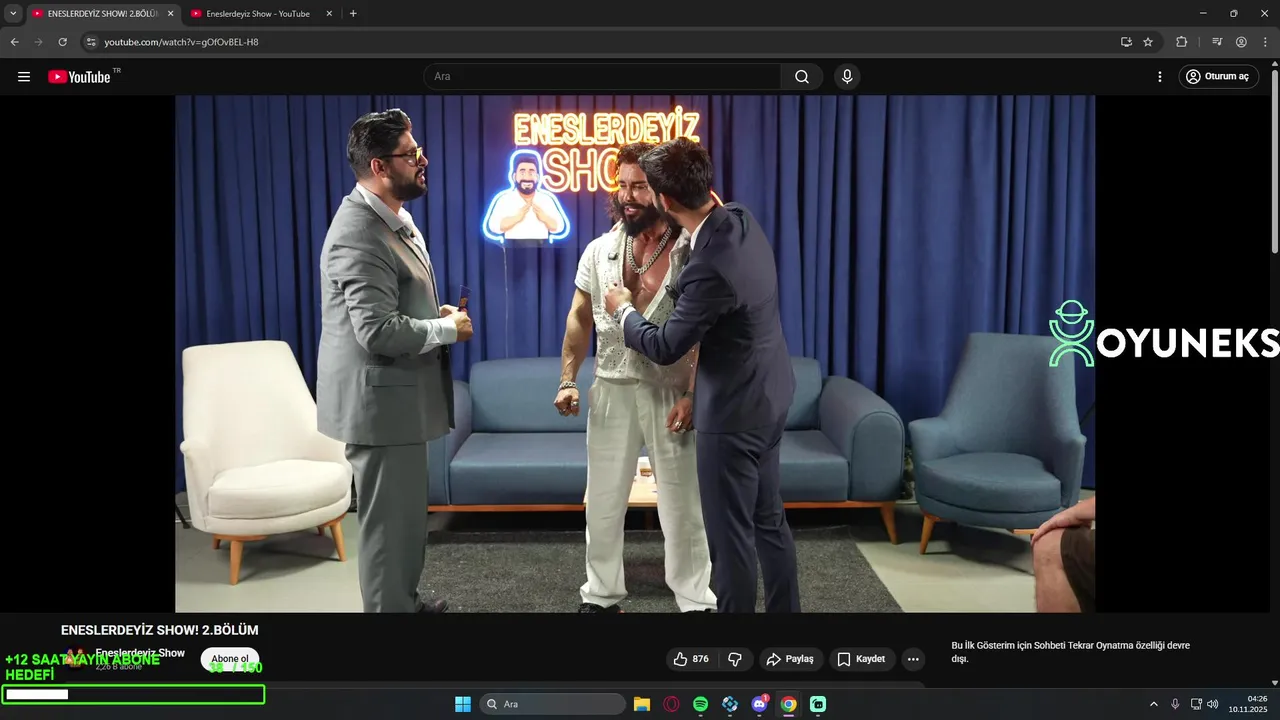Viewport: 1280px width, 720px height.
Task: Open the media controls icon in Chrome toolbar
Action: tap(1217, 42)
